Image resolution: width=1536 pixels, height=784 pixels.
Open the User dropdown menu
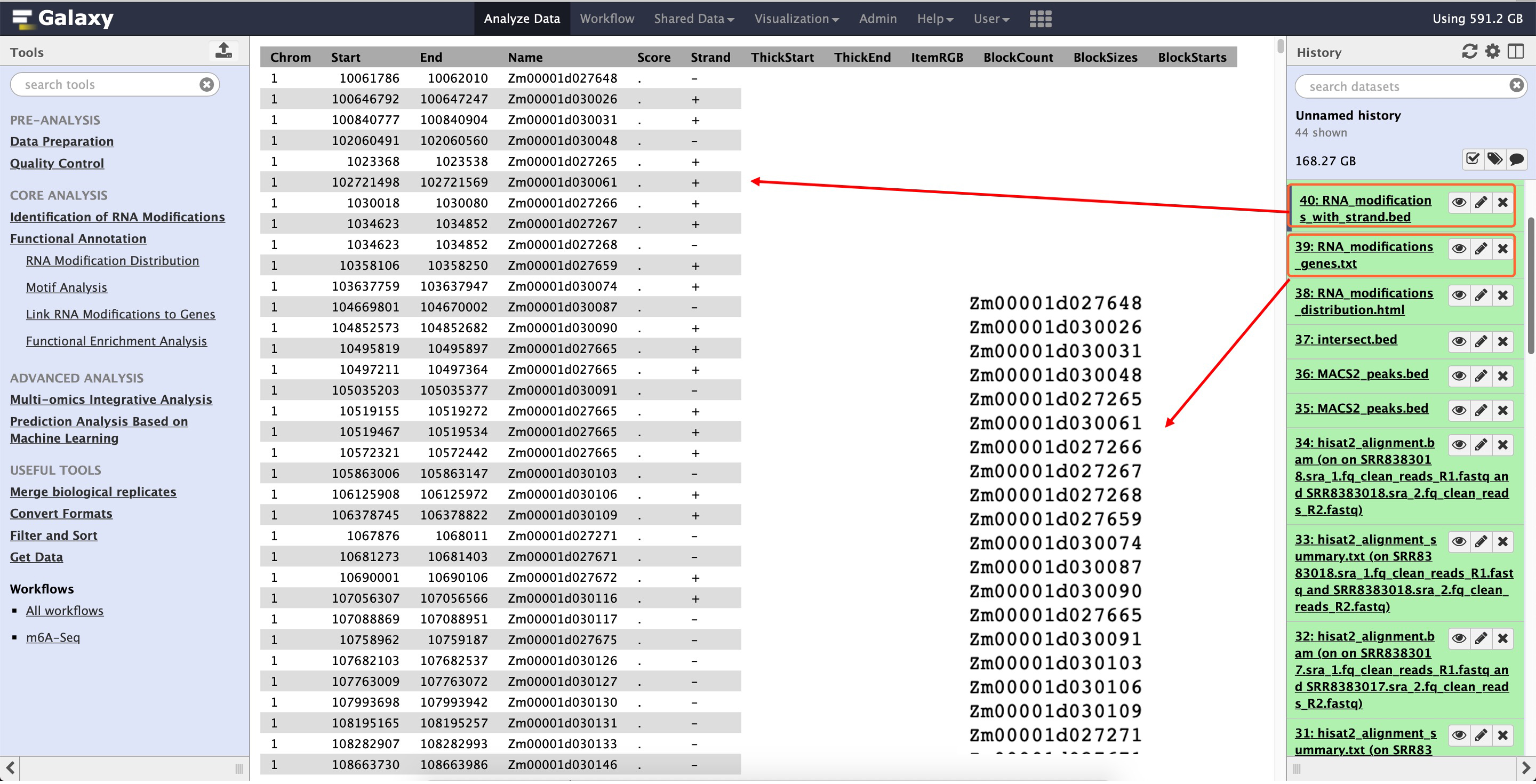[991, 19]
